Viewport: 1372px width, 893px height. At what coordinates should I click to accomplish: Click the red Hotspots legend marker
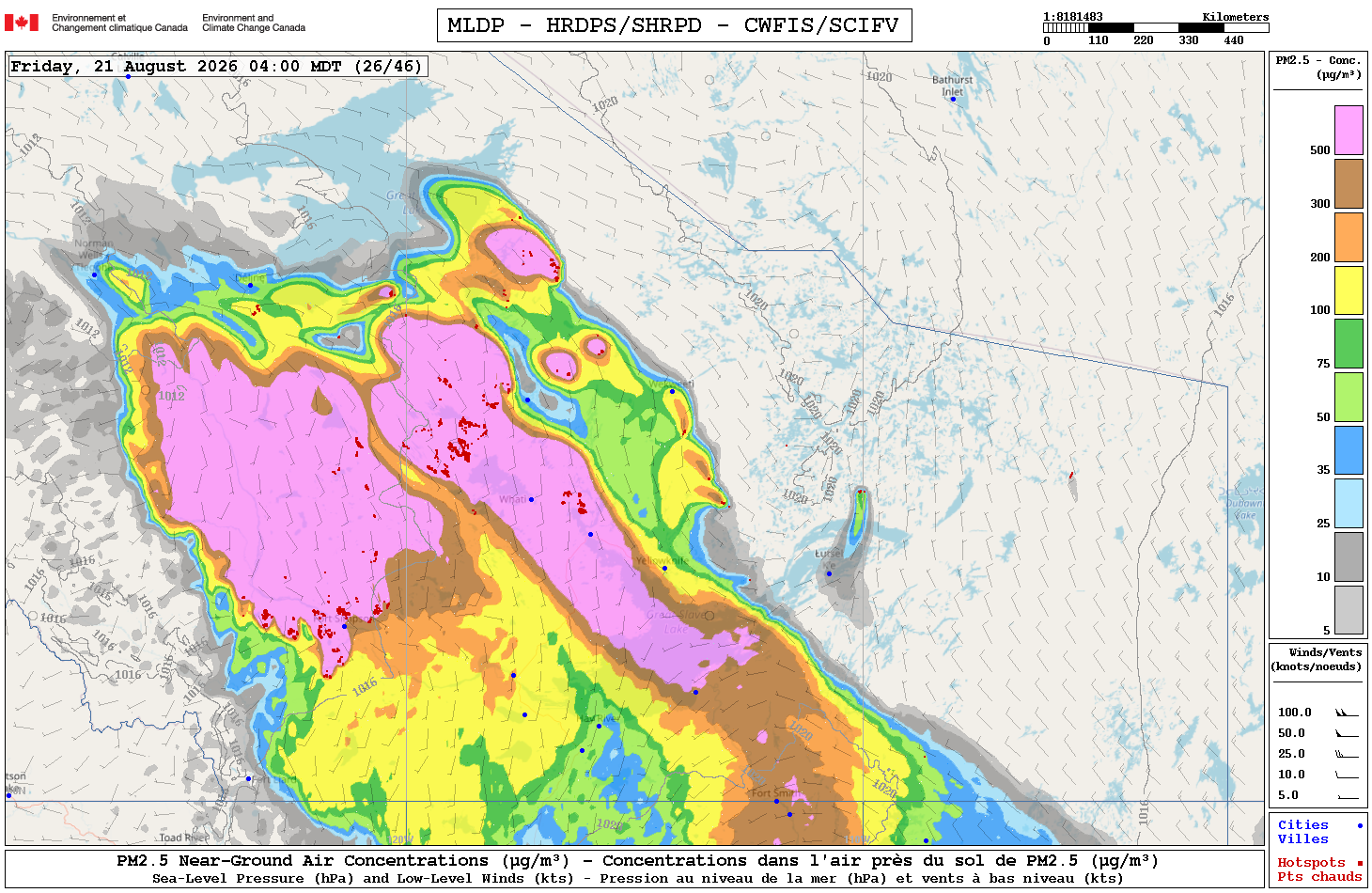[x=1359, y=863]
